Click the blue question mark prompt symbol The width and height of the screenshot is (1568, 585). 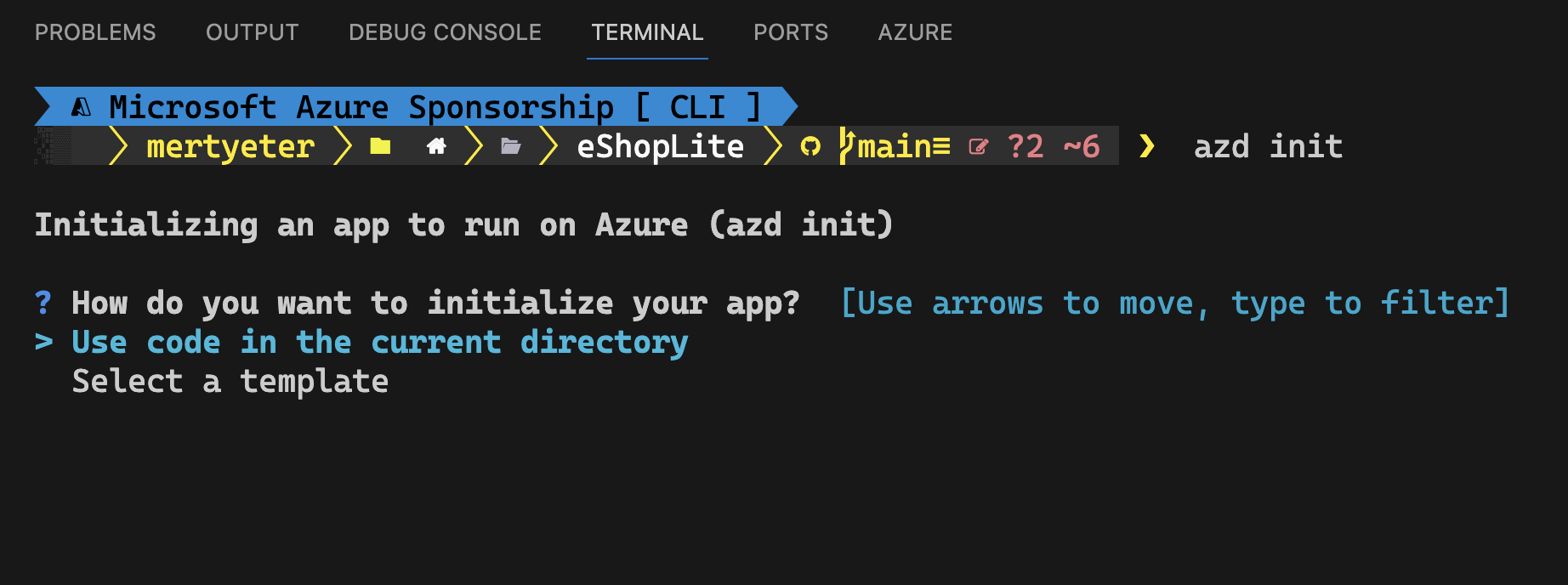(x=43, y=304)
